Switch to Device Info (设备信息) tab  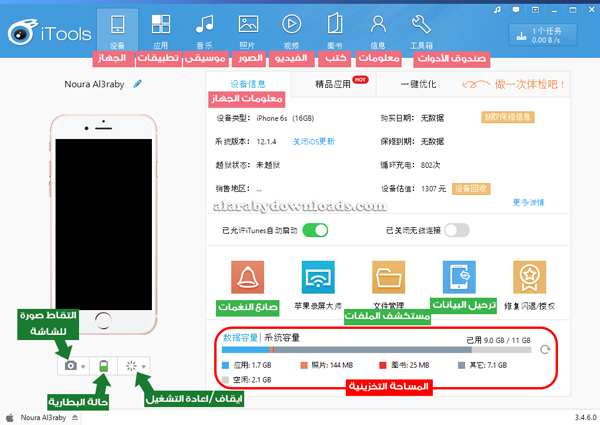pos(248,84)
